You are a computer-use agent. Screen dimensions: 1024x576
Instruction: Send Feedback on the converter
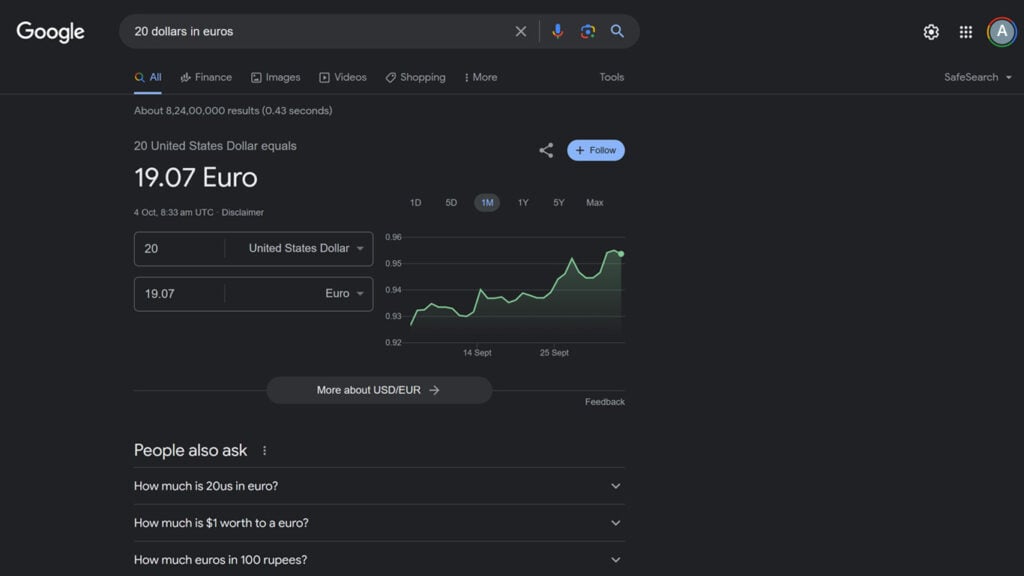[x=605, y=402]
